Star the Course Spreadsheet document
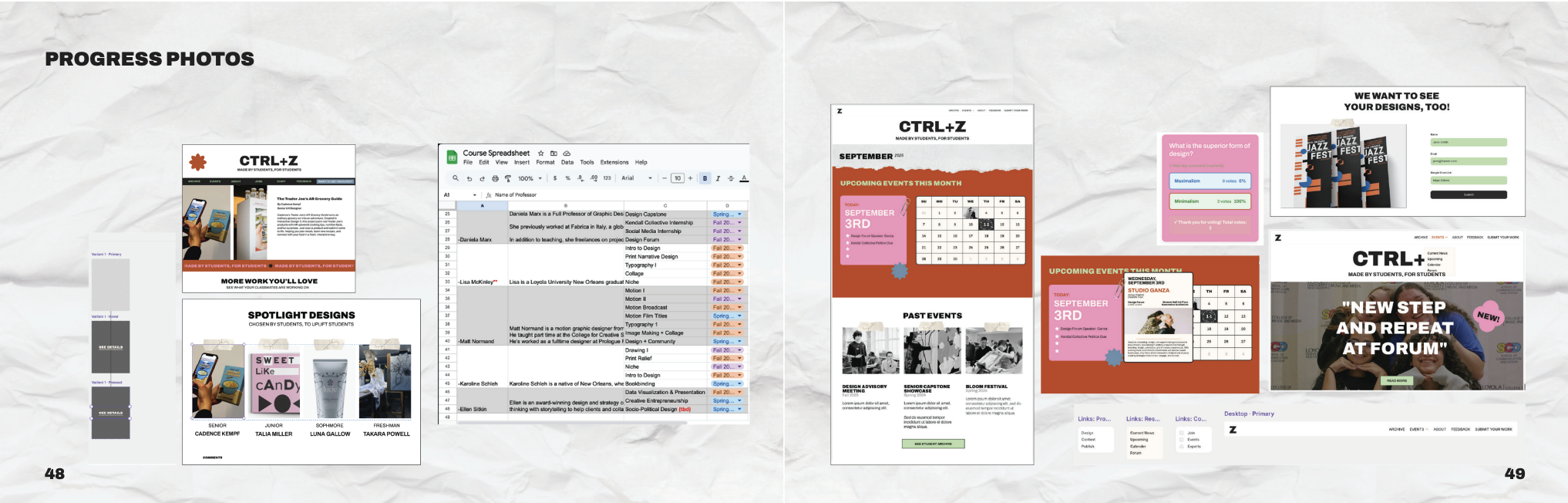 coord(541,154)
